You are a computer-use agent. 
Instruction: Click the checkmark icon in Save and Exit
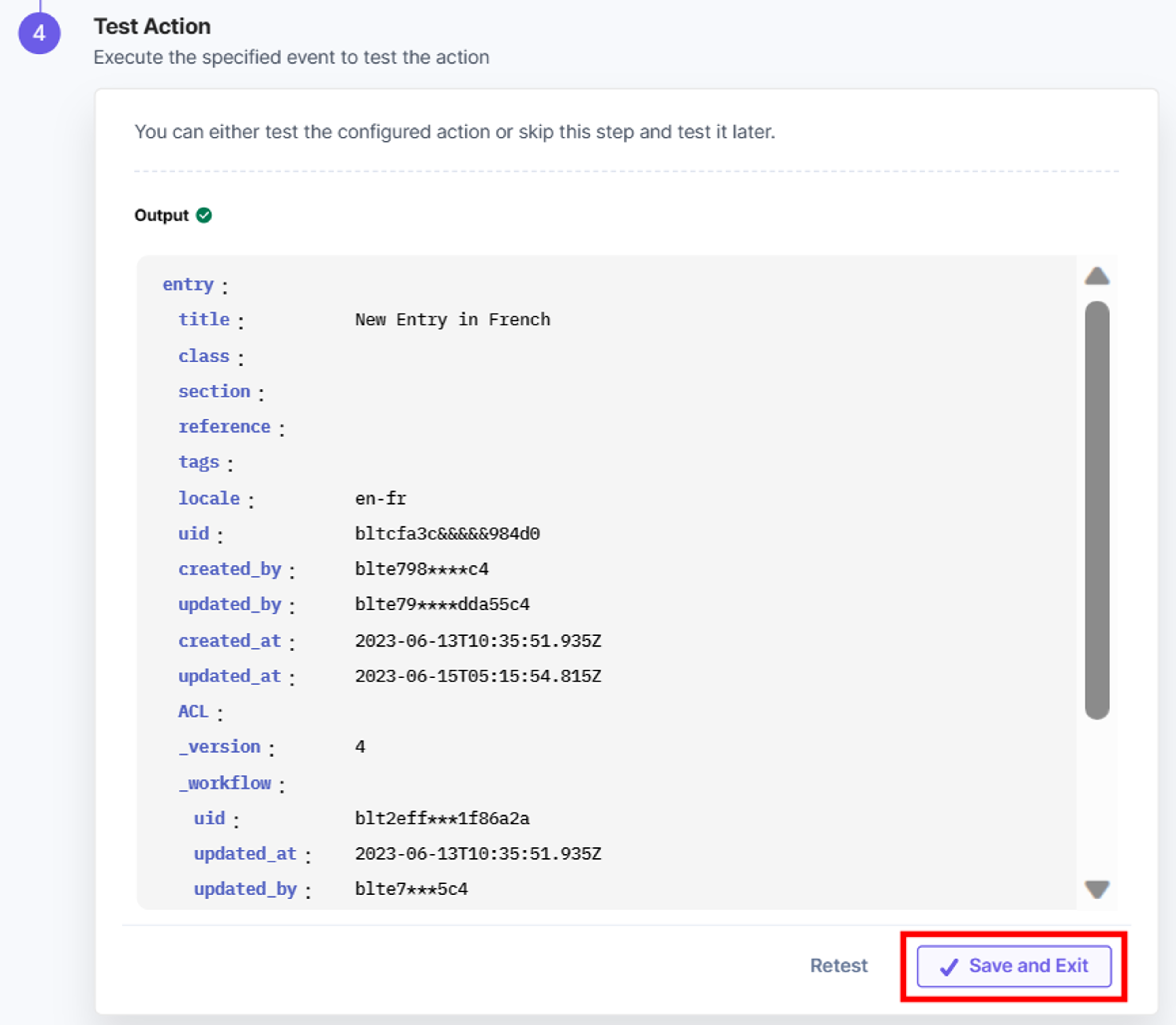click(949, 967)
